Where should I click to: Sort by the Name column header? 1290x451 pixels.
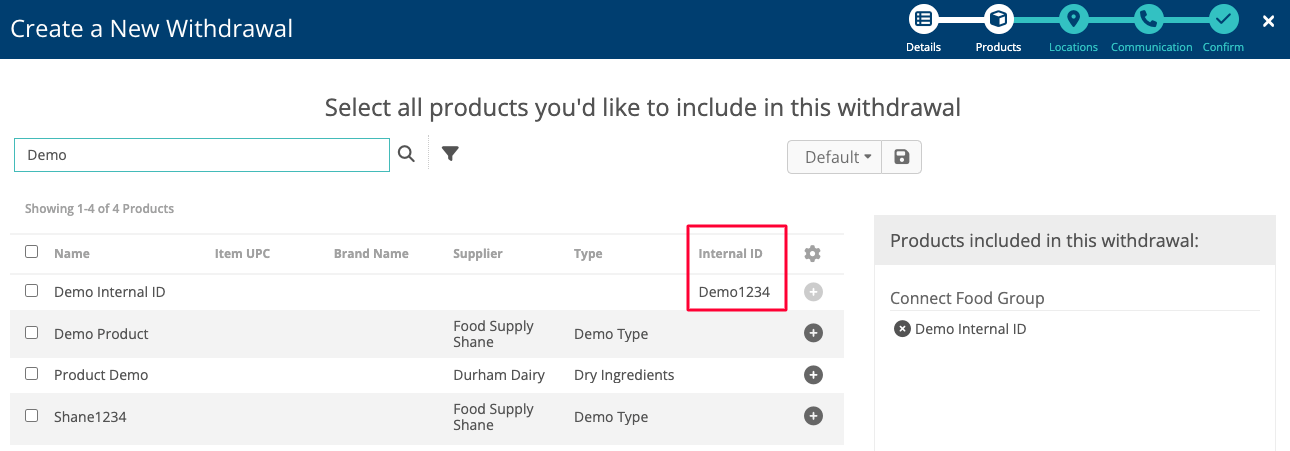click(x=72, y=254)
